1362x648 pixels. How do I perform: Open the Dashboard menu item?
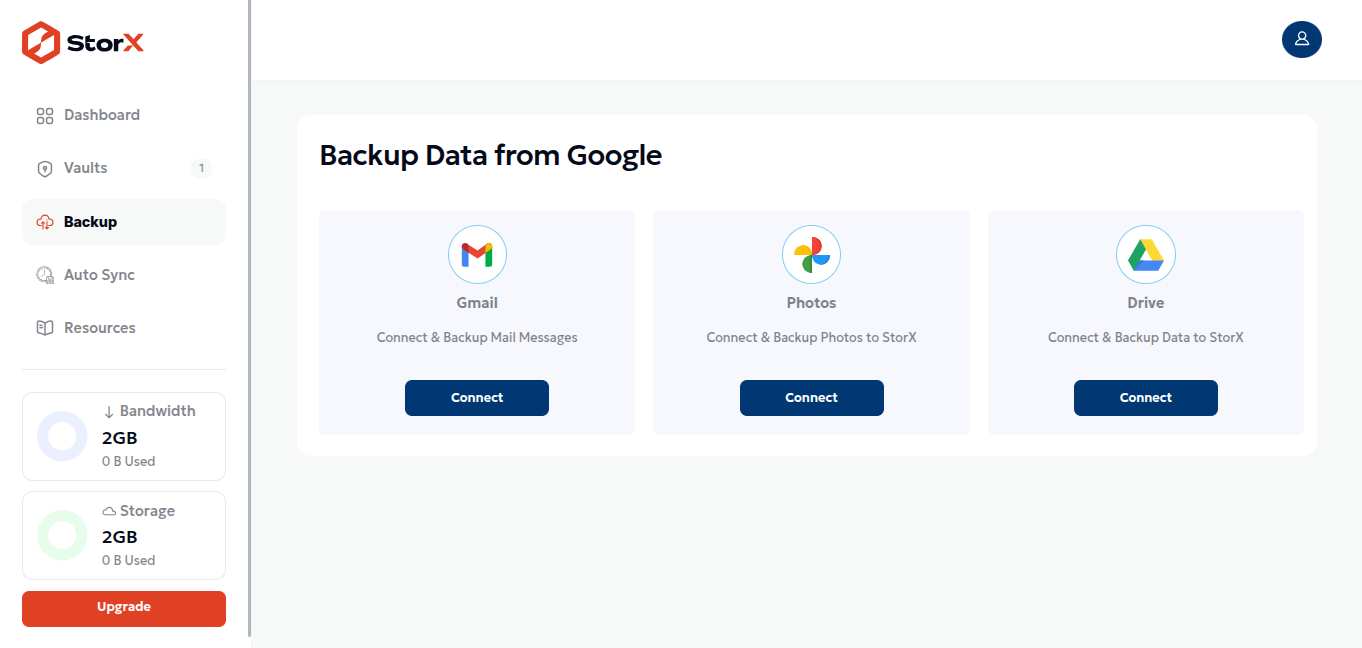tap(124, 115)
